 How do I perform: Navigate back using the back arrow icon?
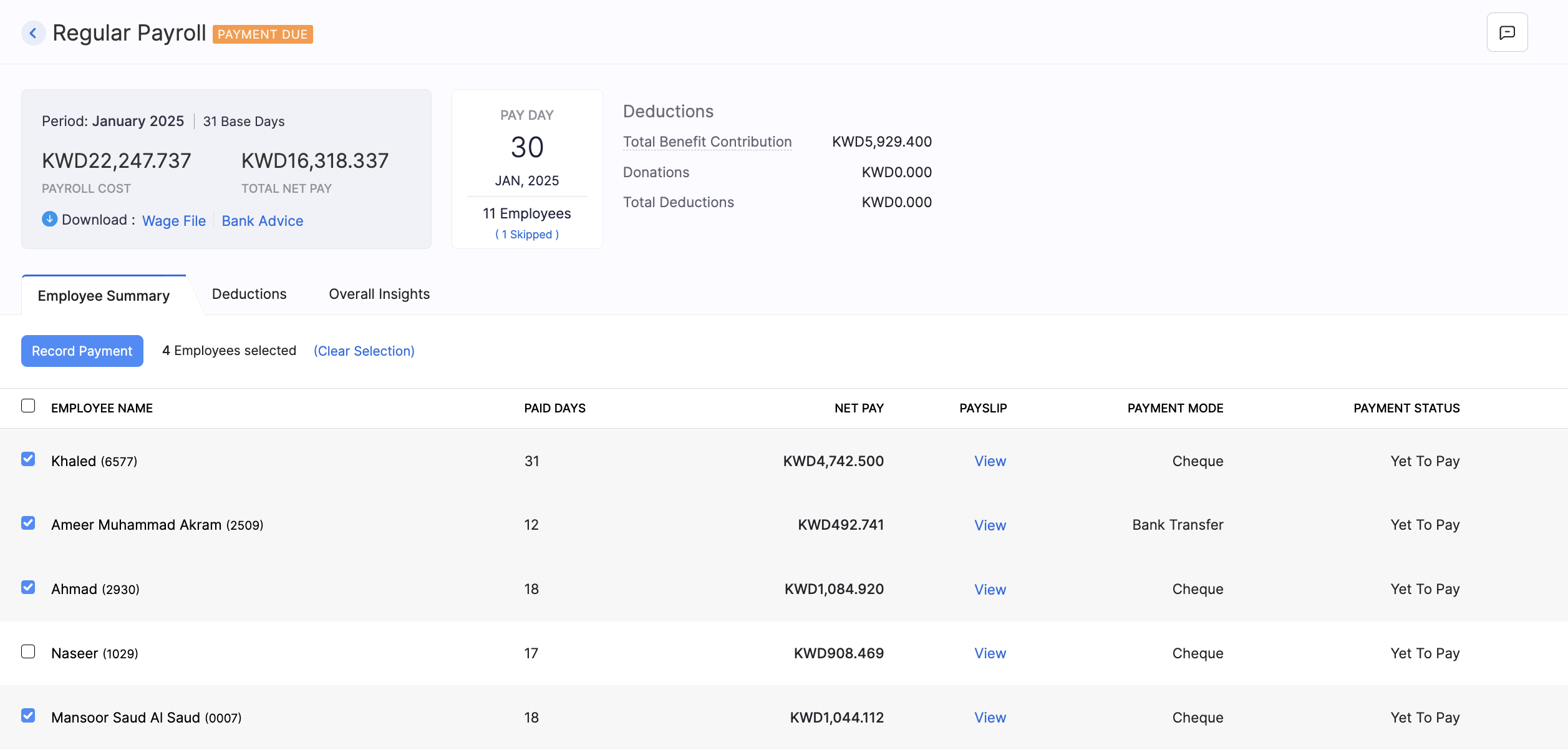tap(33, 32)
